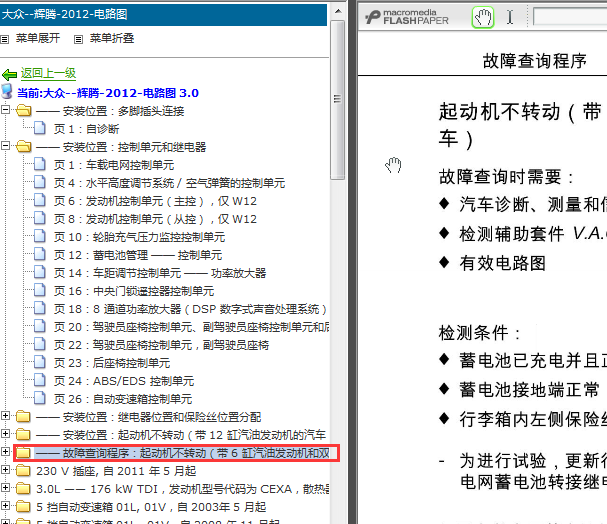Click the computer icon beside 当前:大众--辉腾
607x524 pixels.
tap(7, 91)
